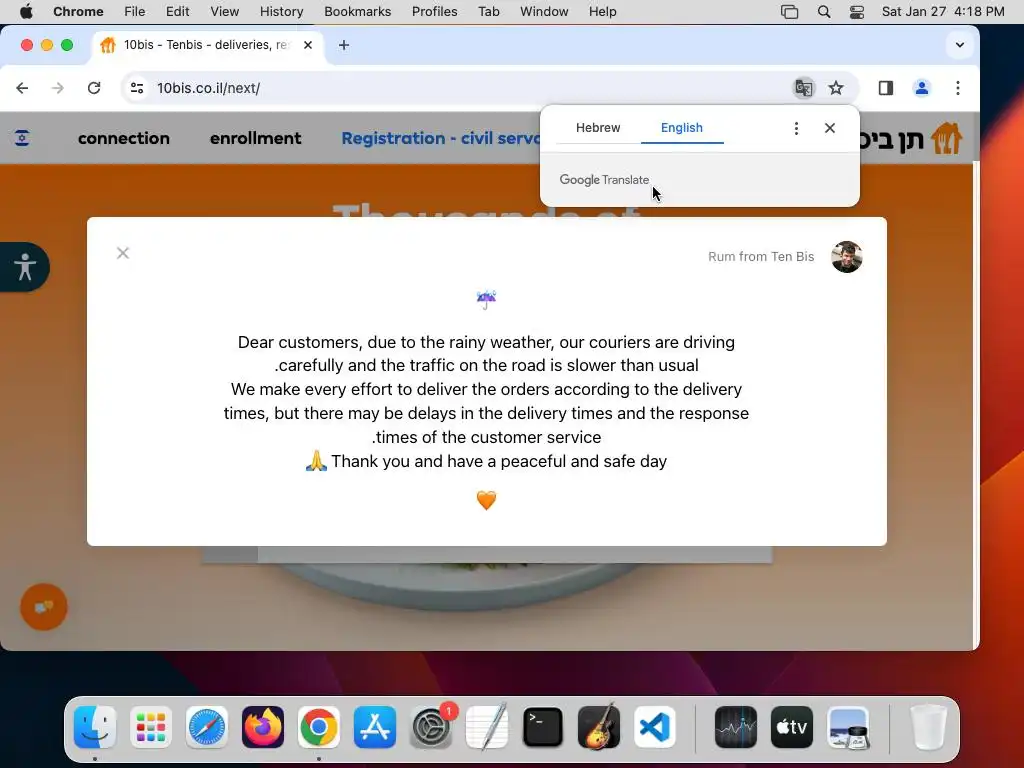Open Terminal from the Dock
Image resolution: width=1024 pixels, height=768 pixels.
click(x=543, y=727)
